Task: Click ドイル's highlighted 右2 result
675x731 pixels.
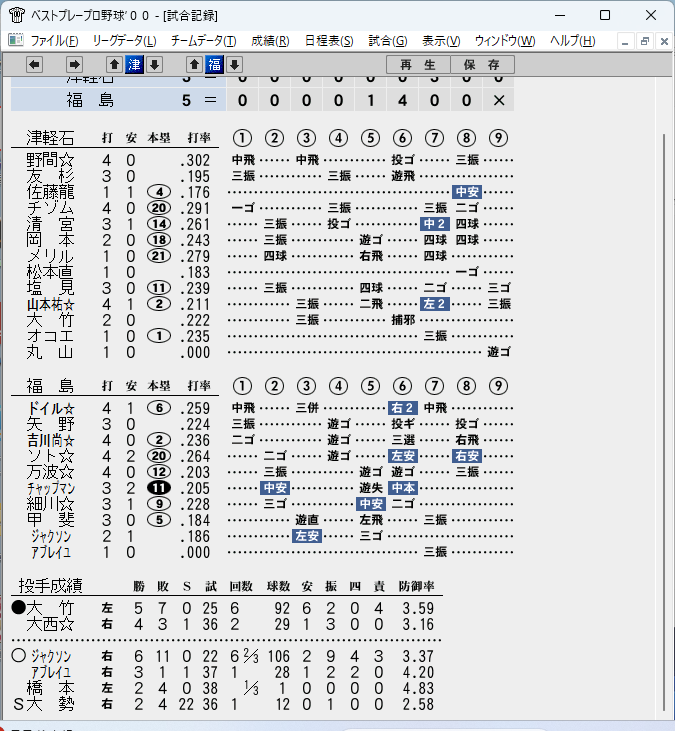Action: click(403, 408)
